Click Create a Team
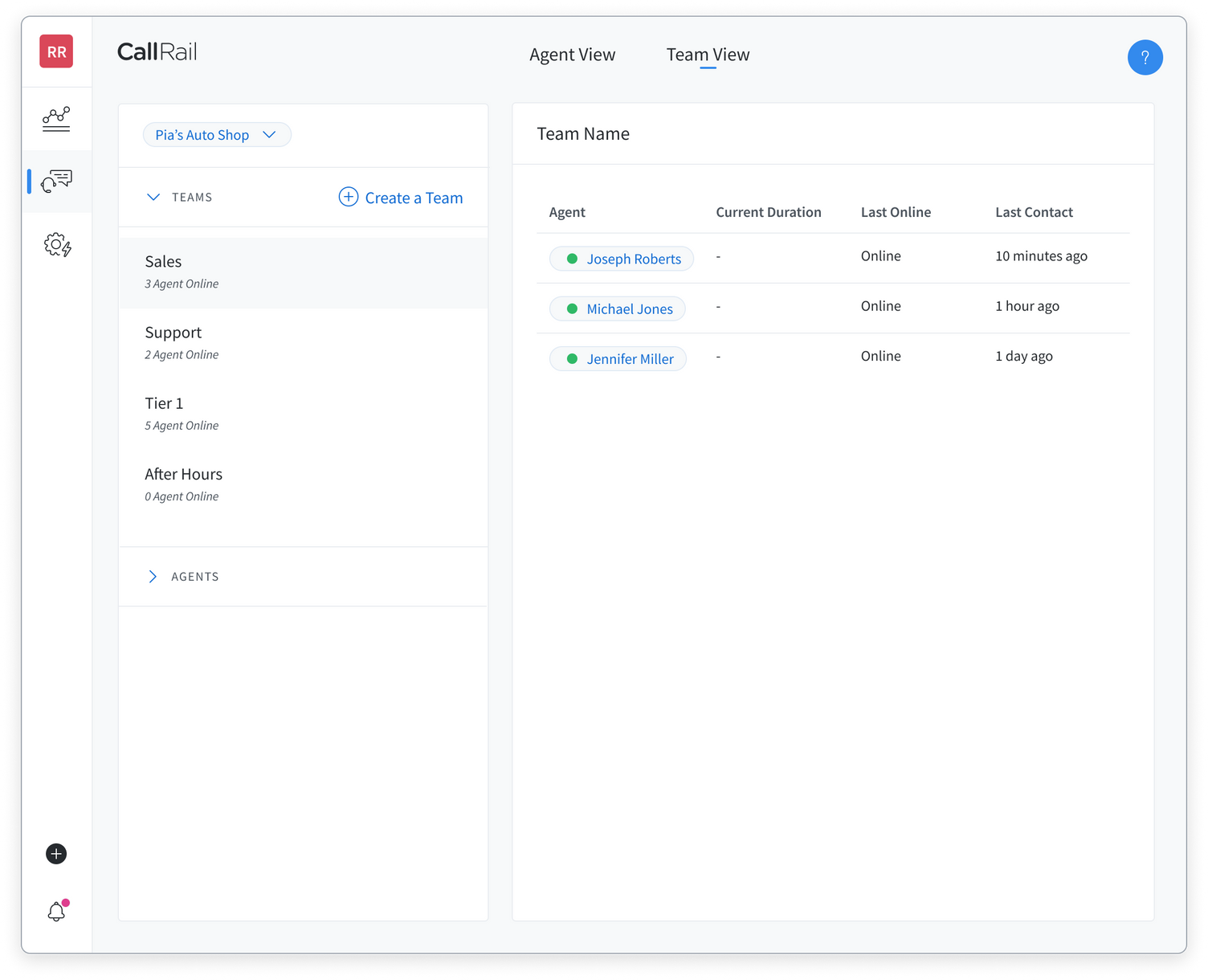The image size is (1208, 980). click(x=401, y=198)
